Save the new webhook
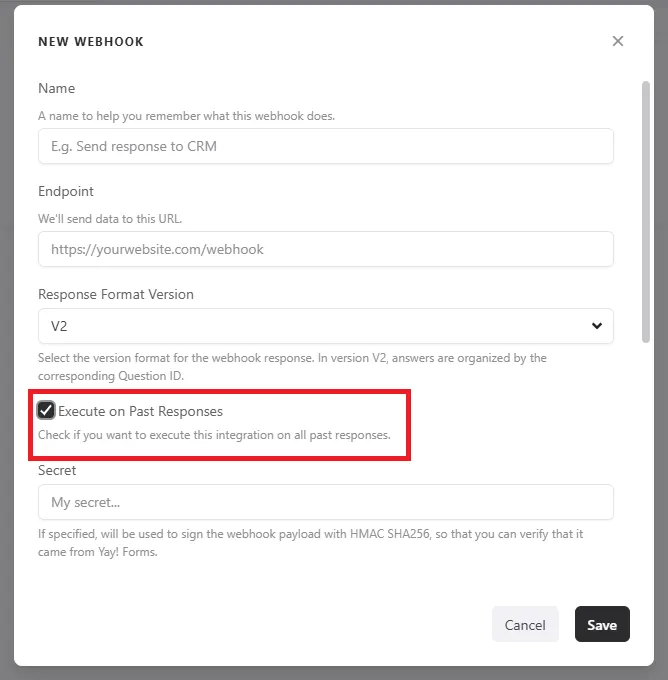 coord(602,624)
